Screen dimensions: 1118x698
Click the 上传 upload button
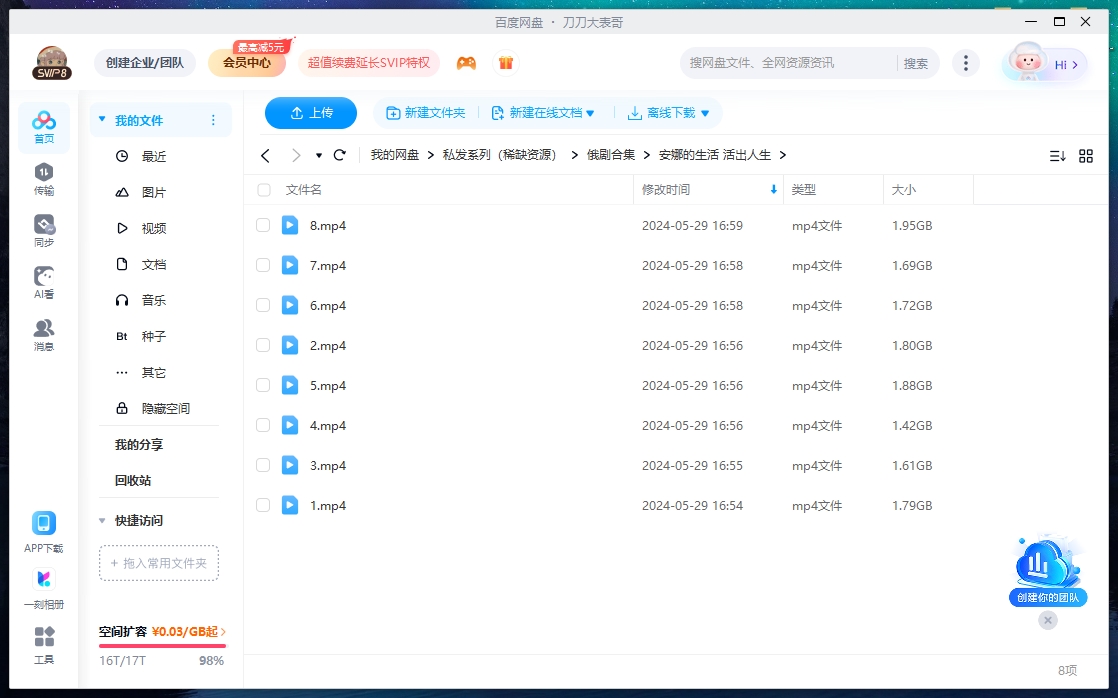tap(310, 113)
